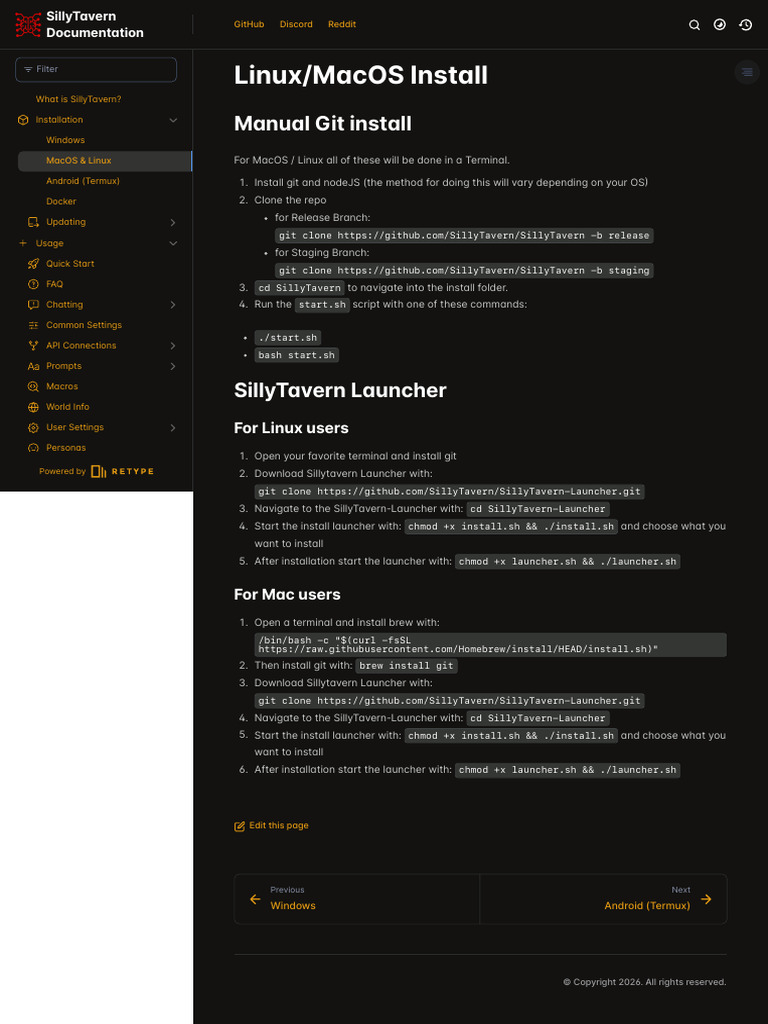
Task: Click the Manual Git install heading
Action: tap(323, 123)
